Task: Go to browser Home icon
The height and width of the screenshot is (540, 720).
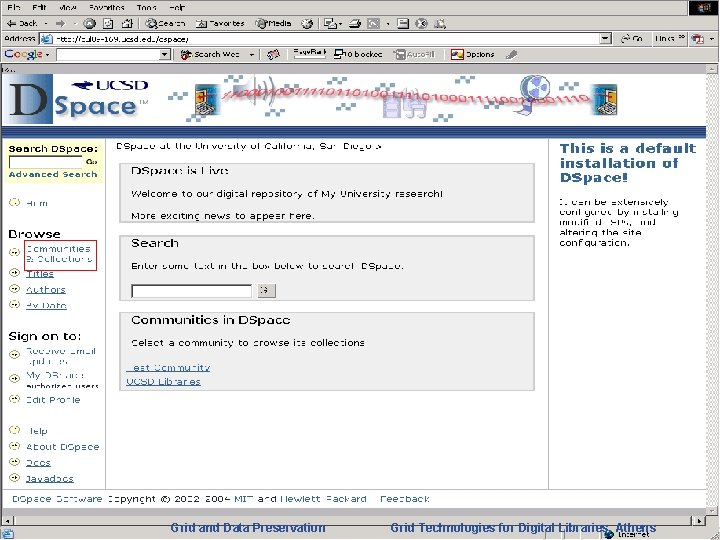Action: (127, 23)
